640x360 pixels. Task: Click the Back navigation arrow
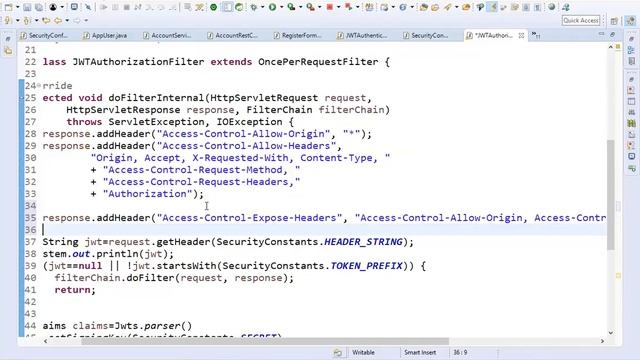pyautogui.click(x=58, y=20)
